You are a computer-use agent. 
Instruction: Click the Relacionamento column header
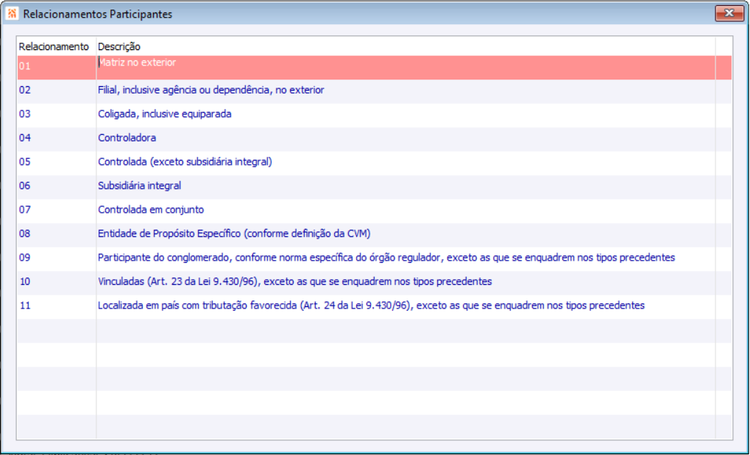[x=54, y=46]
